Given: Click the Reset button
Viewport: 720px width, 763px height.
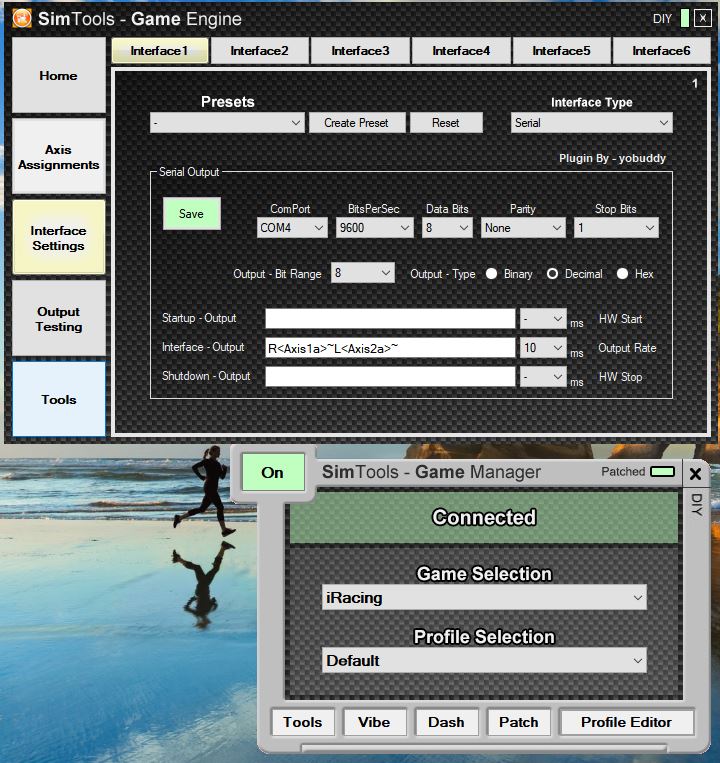Looking at the screenshot, I should coord(446,123).
